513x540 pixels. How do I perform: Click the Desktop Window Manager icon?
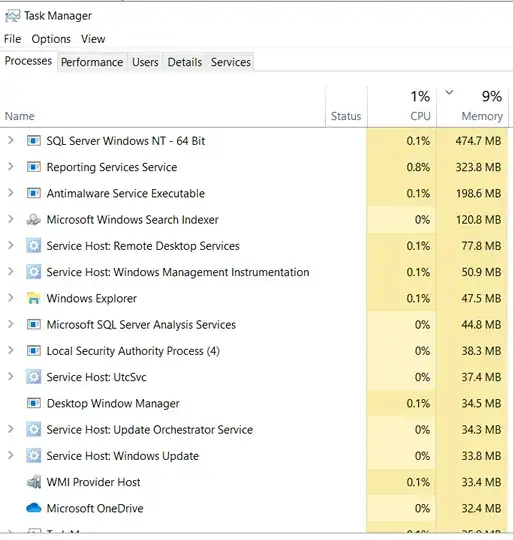34,403
